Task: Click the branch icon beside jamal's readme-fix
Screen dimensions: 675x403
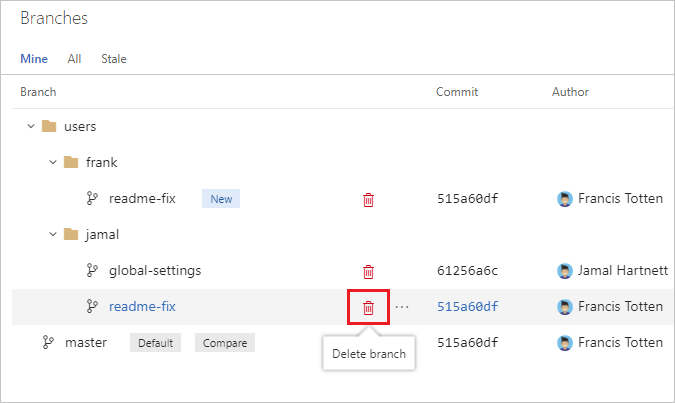Action: (x=92, y=307)
